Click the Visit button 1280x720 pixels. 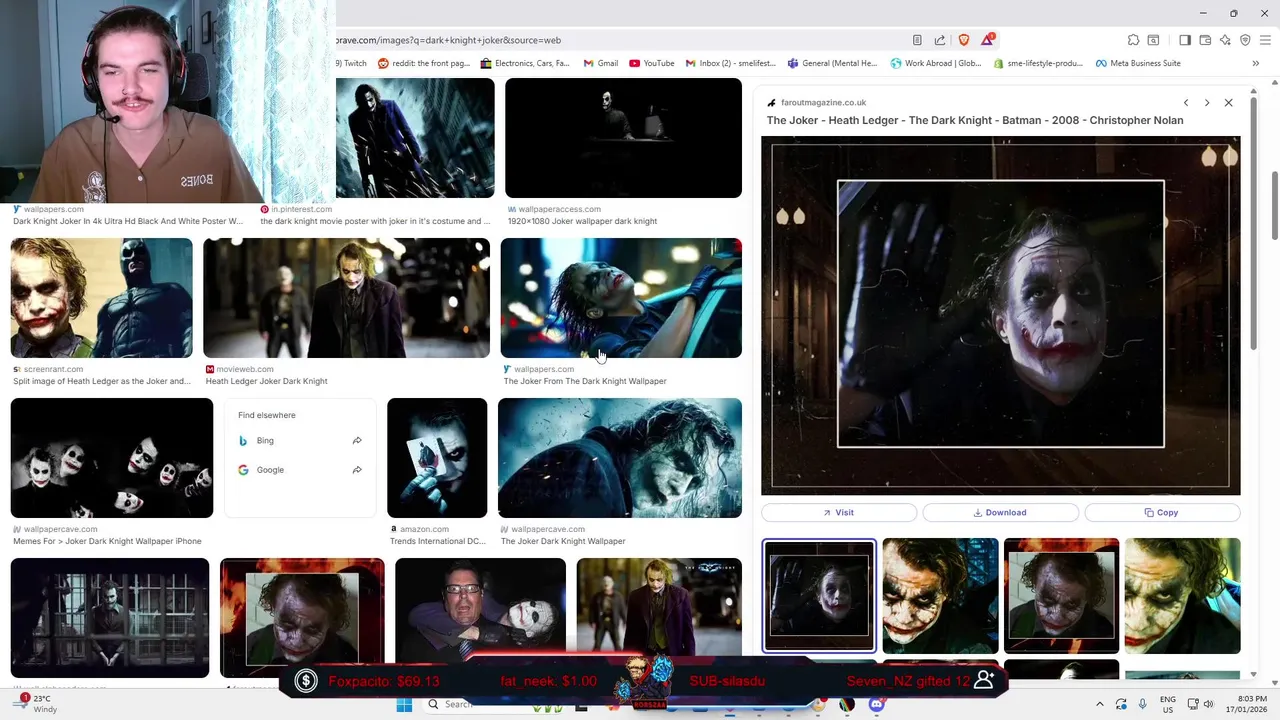(839, 512)
